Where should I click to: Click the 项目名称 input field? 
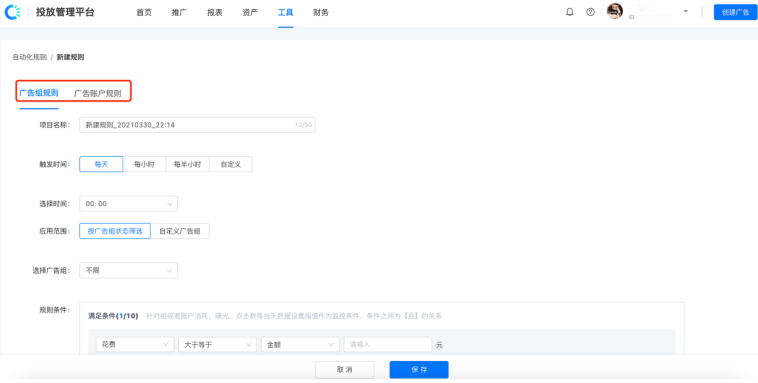click(x=197, y=125)
